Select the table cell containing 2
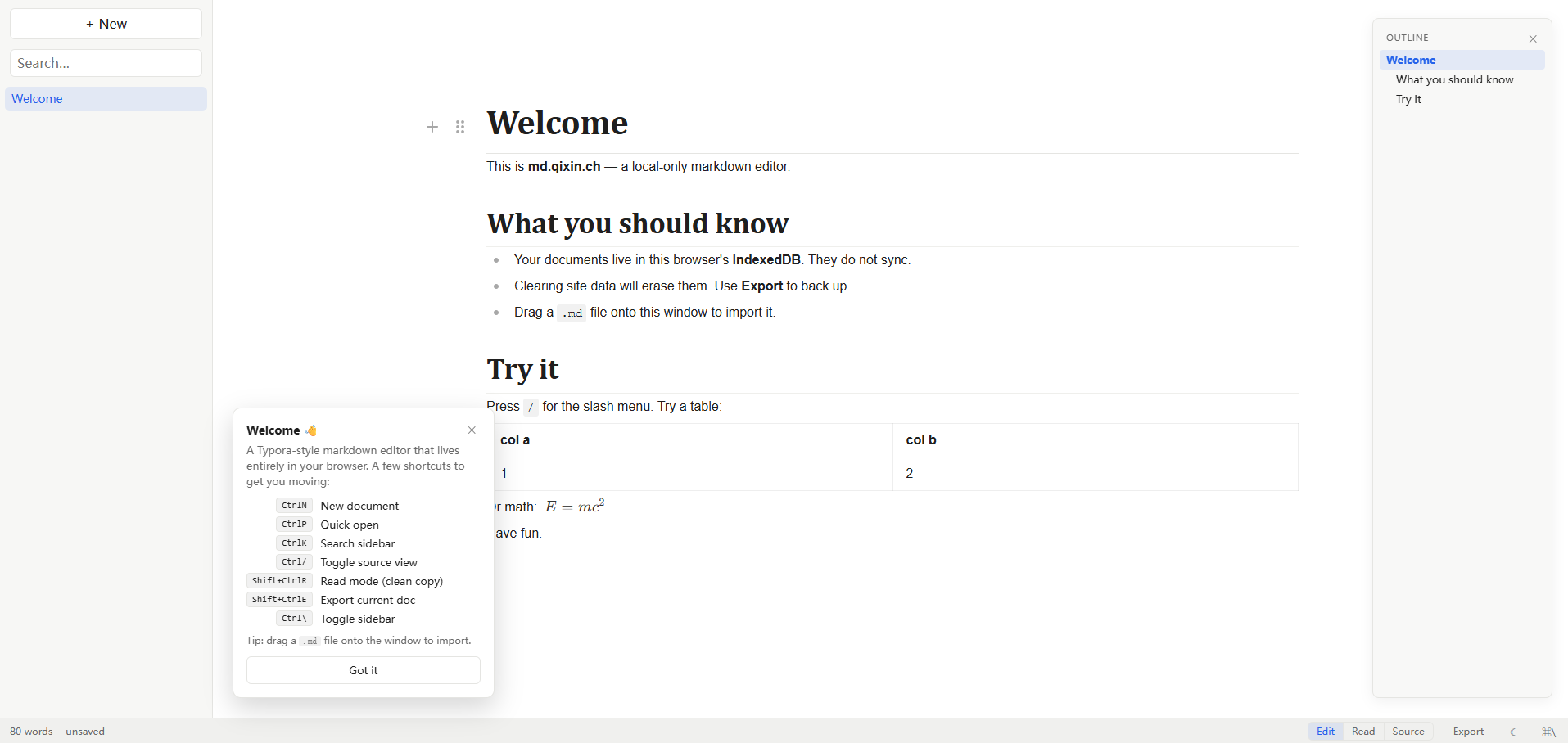The height and width of the screenshot is (743, 1568). click(x=1096, y=474)
